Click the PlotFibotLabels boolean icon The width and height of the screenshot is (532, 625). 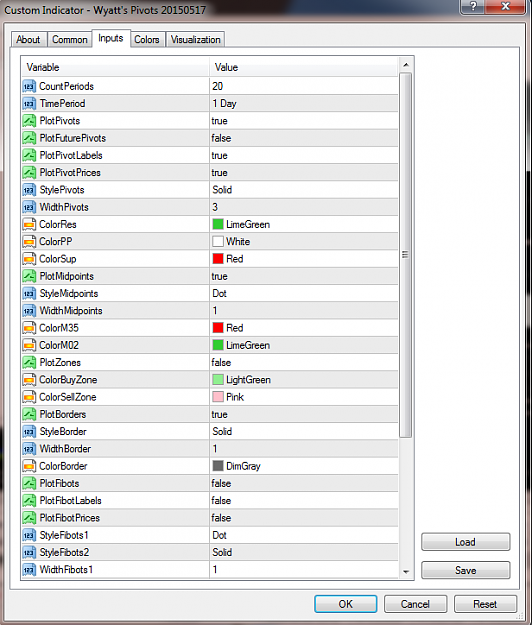click(29, 501)
